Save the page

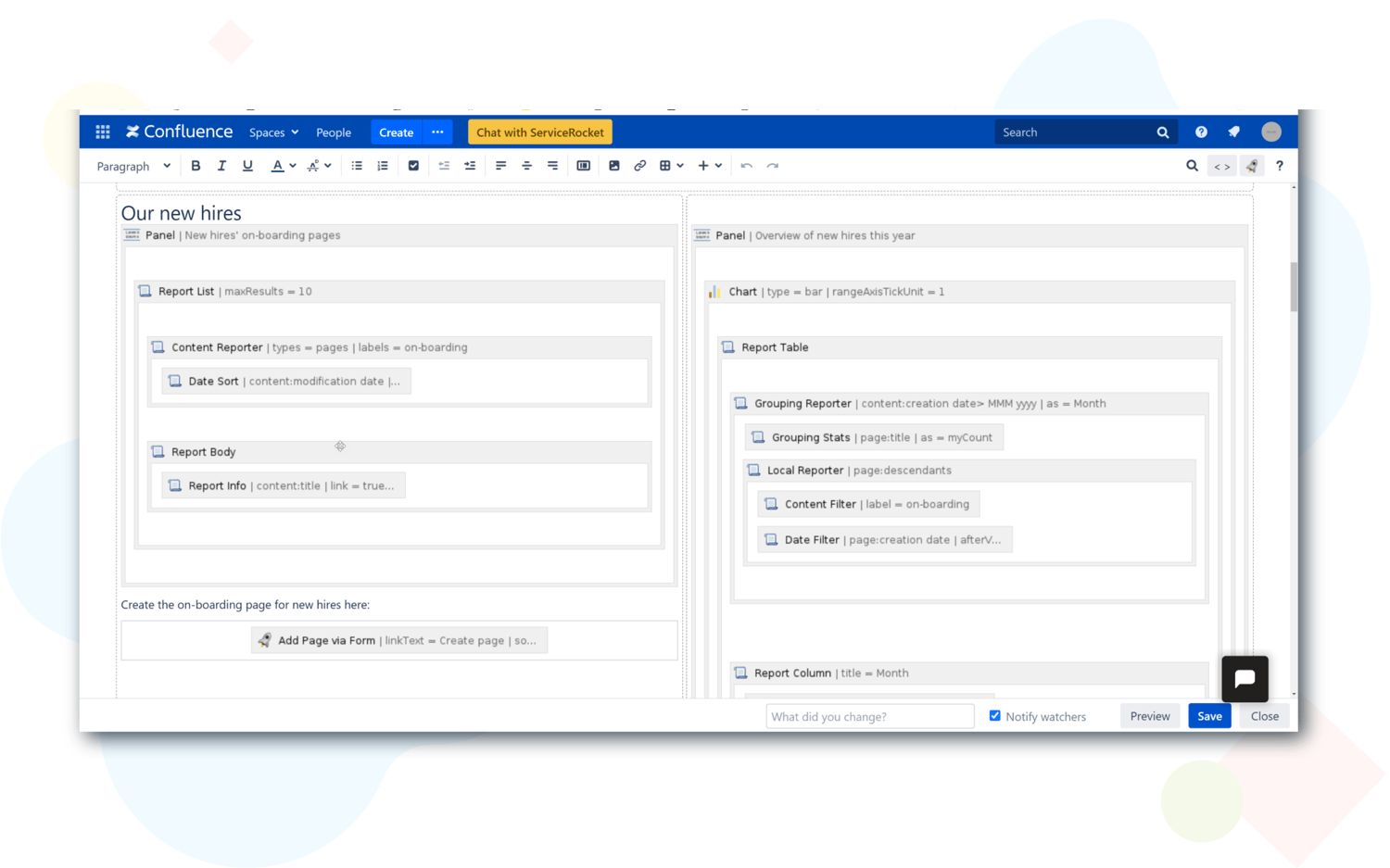pyautogui.click(x=1209, y=715)
